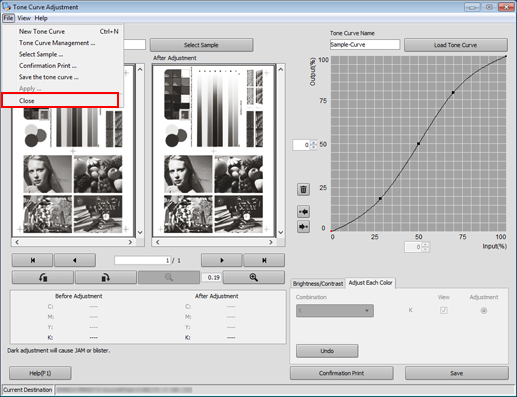This screenshot has width=517, height=397.
Task: Choose Save the tone curve menu entry
Action: click(63, 77)
